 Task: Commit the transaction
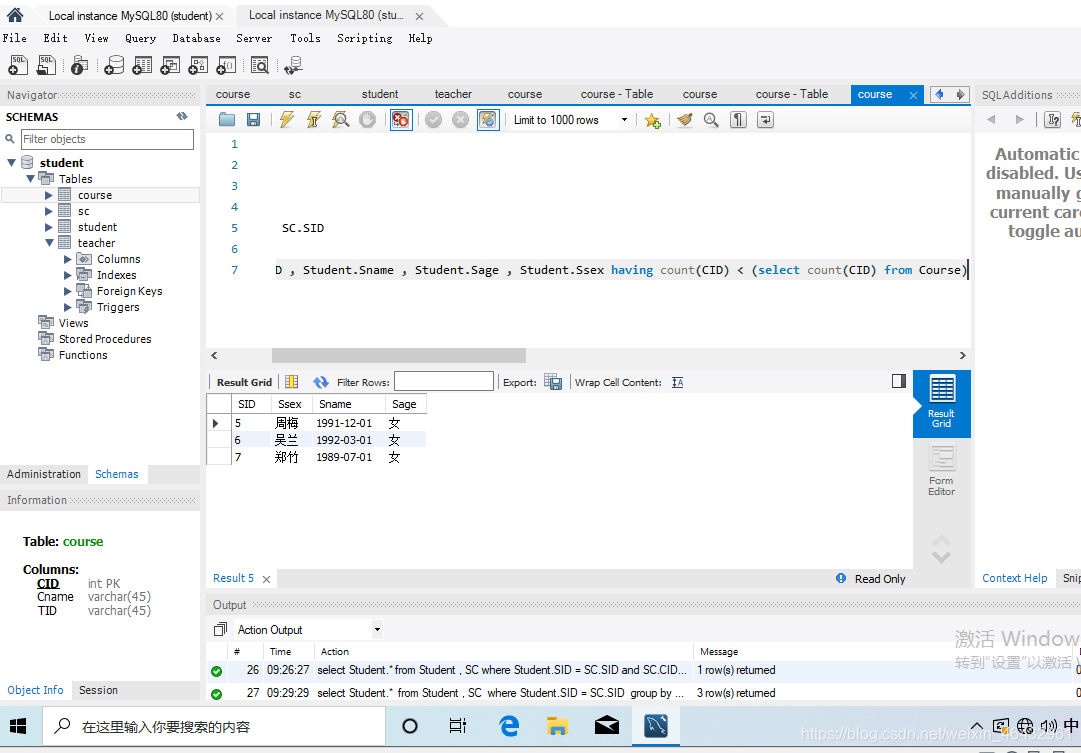tap(434, 119)
